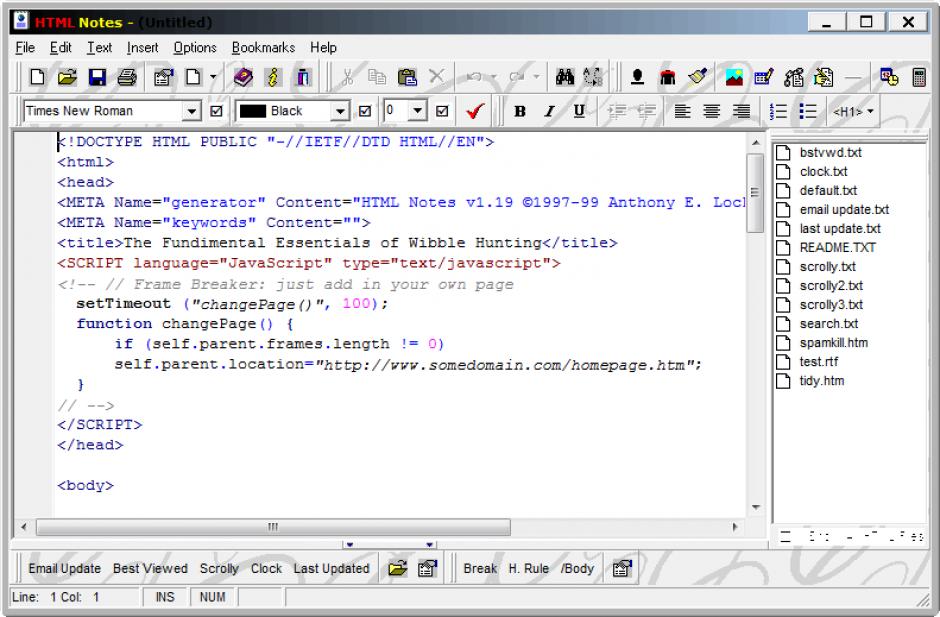Click the scroll down arrow of the editor

click(755, 507)
